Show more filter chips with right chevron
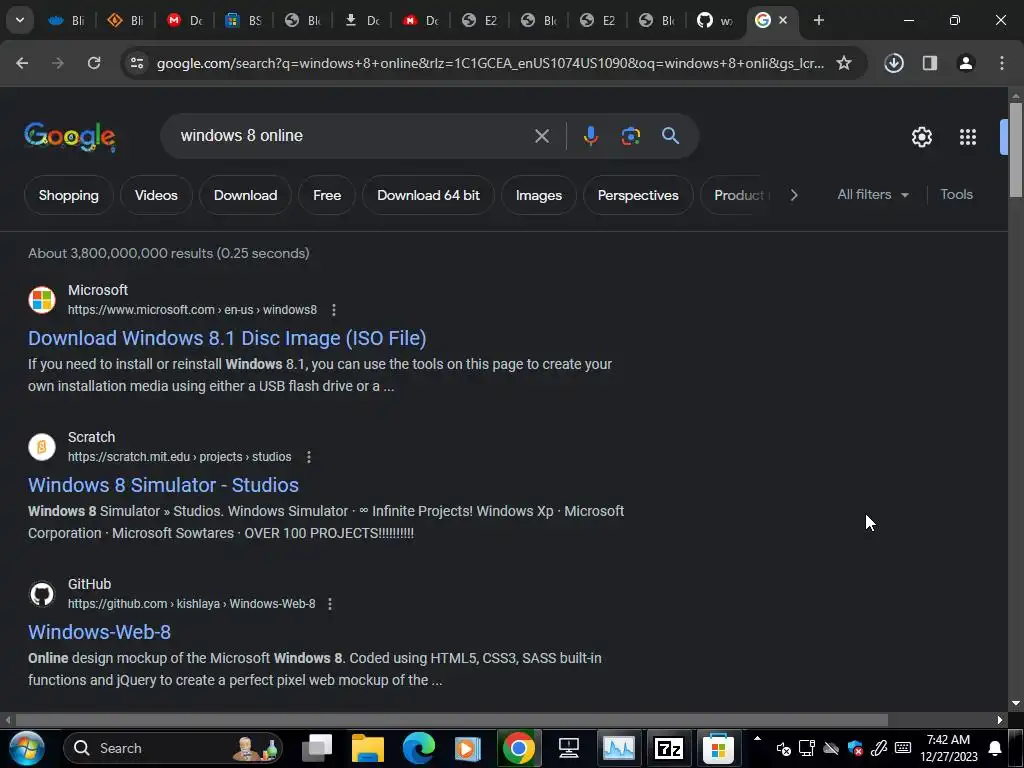Image resolution: width=1024 pixels, height=768 pixels. pos(793,195)
